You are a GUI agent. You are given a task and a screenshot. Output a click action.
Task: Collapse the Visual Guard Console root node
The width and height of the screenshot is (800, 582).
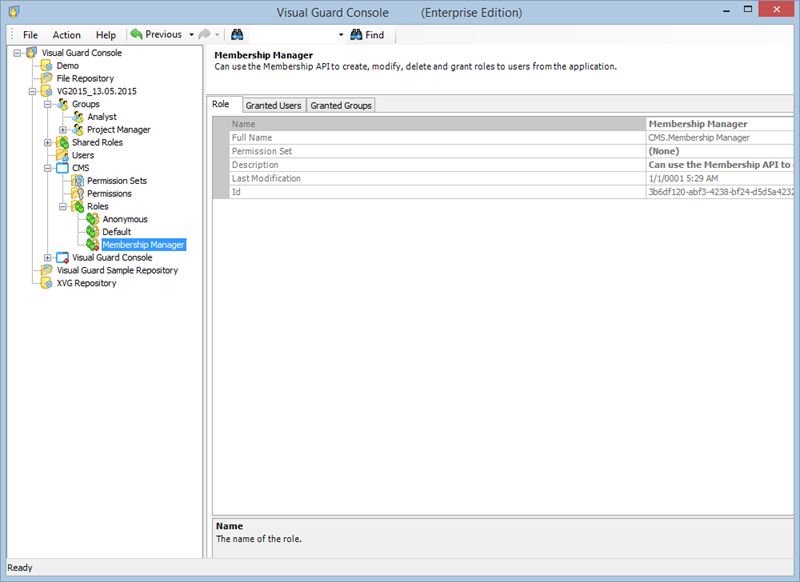[17, 53]
